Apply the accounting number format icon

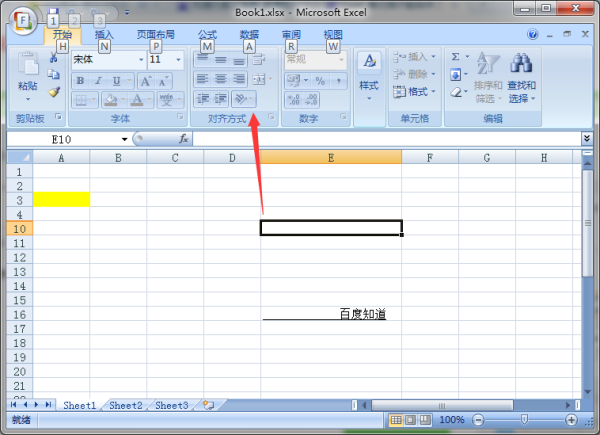[x=294, y=81]
